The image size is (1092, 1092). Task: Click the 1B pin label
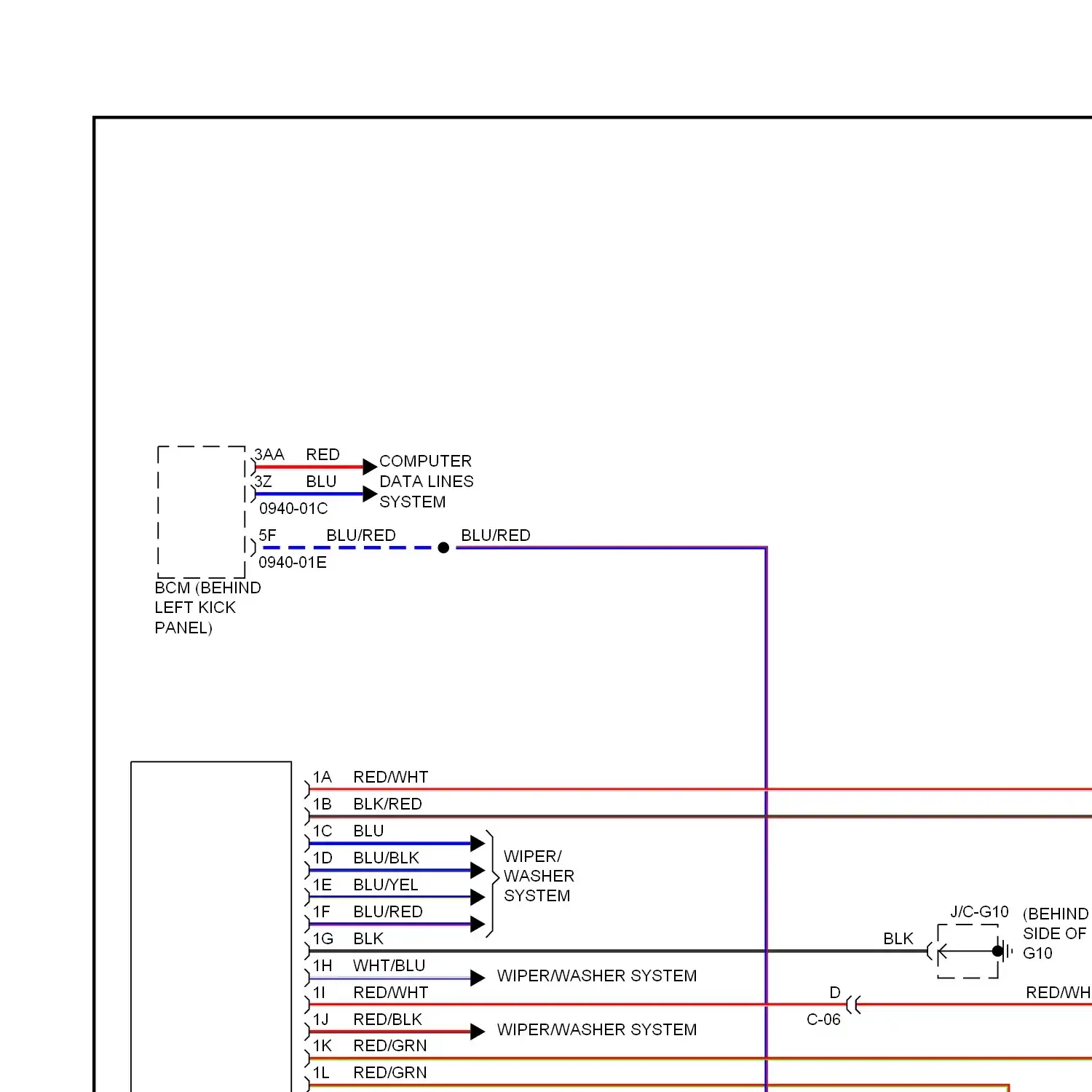[x=323, y=804]
